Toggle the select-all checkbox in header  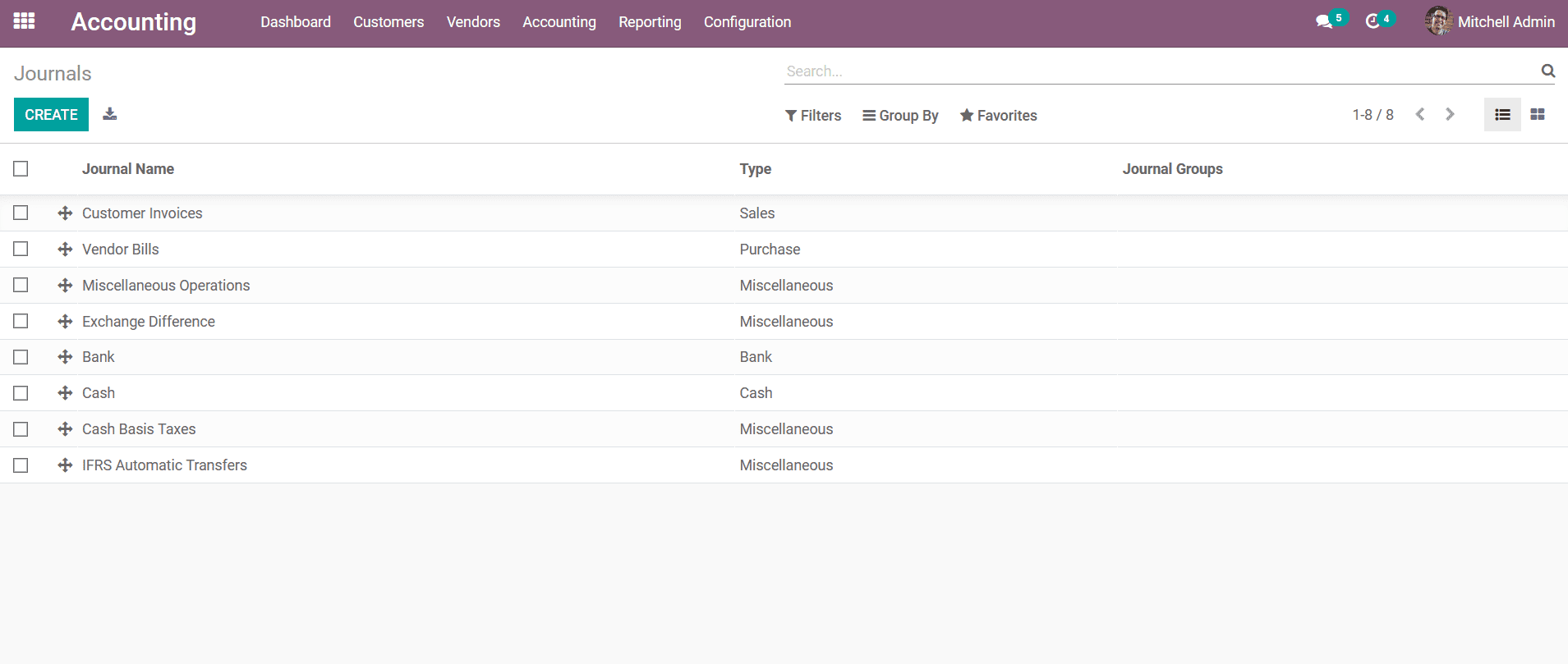point(21,169)
